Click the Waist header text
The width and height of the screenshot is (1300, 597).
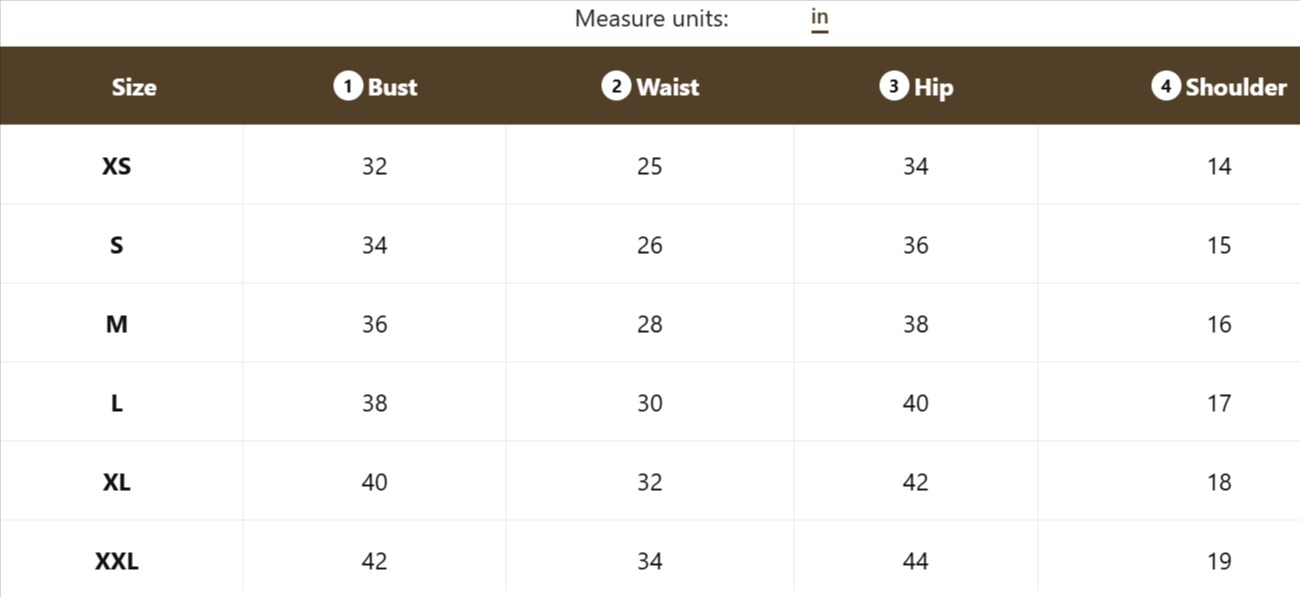(667, 87)
